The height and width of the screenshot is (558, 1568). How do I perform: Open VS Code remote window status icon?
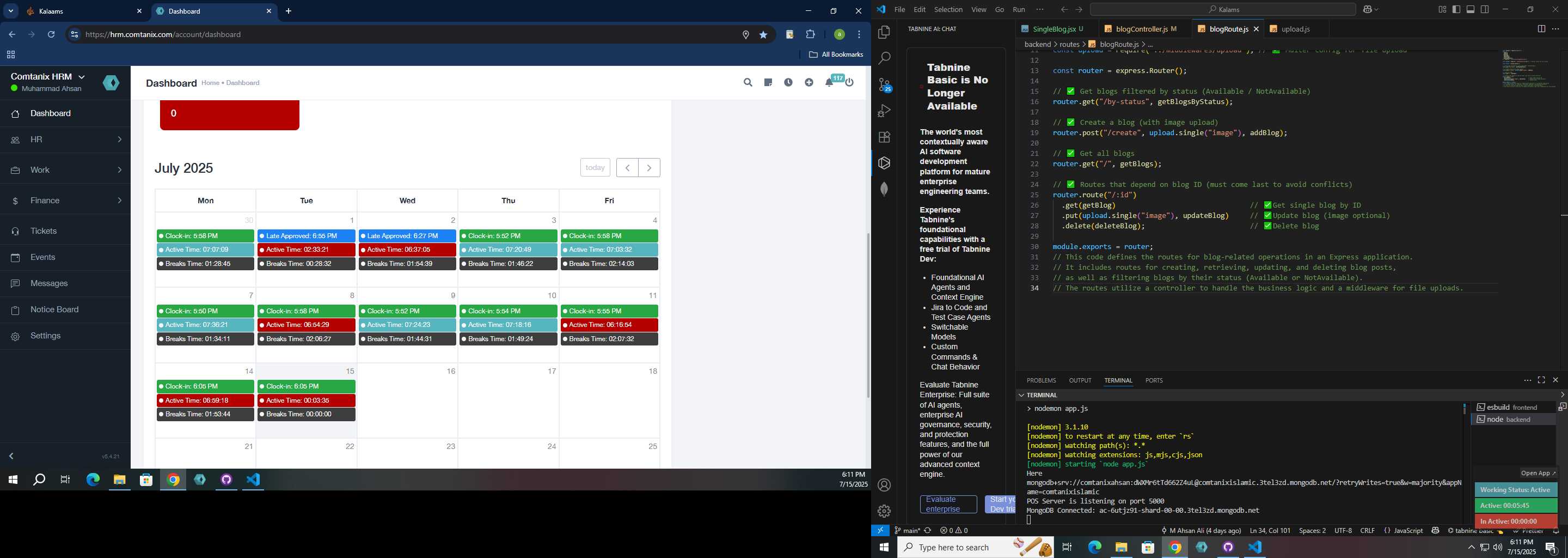tap(880, 531)
